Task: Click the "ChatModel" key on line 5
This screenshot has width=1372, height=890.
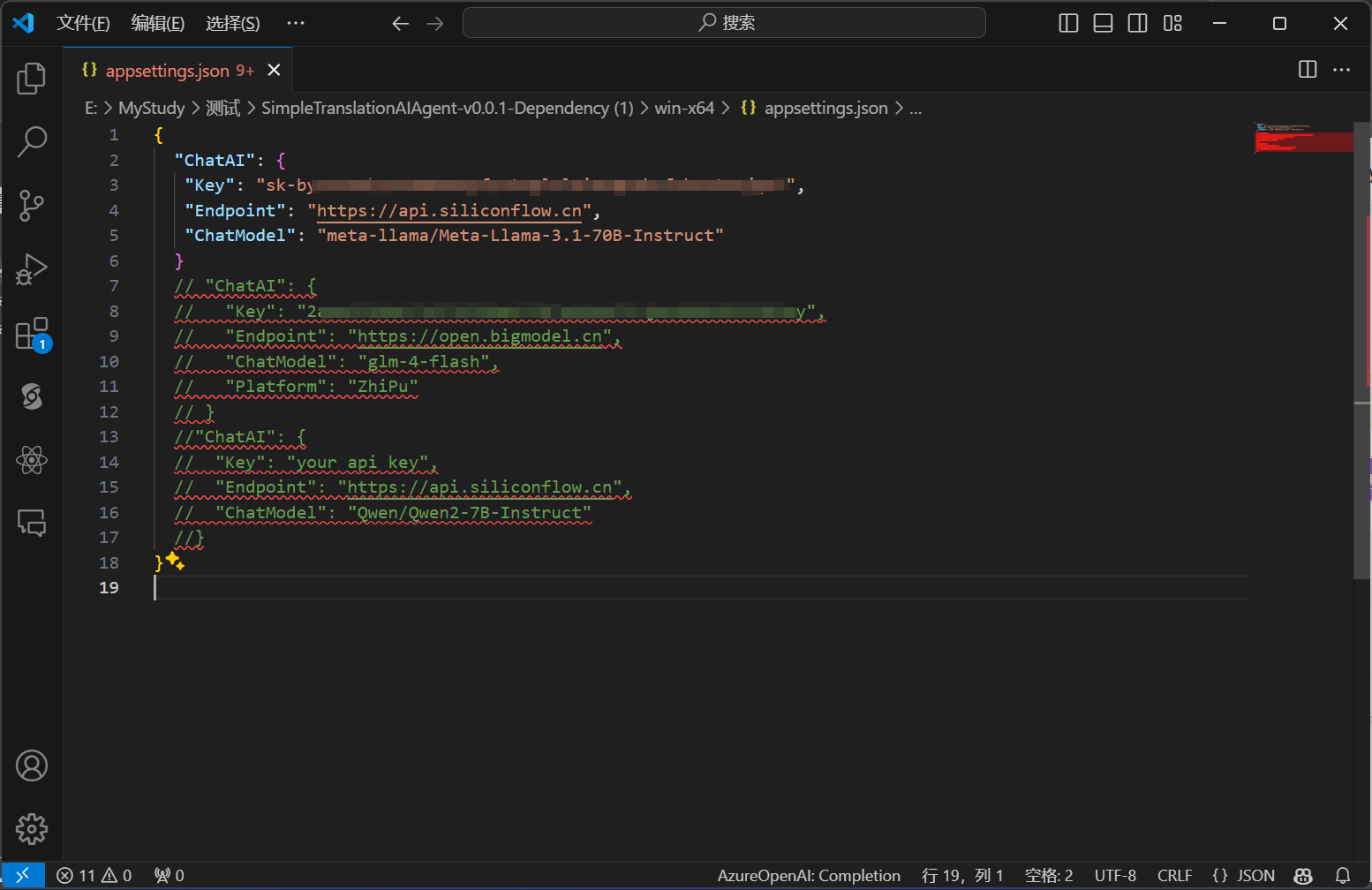Action: coord(240,236)
